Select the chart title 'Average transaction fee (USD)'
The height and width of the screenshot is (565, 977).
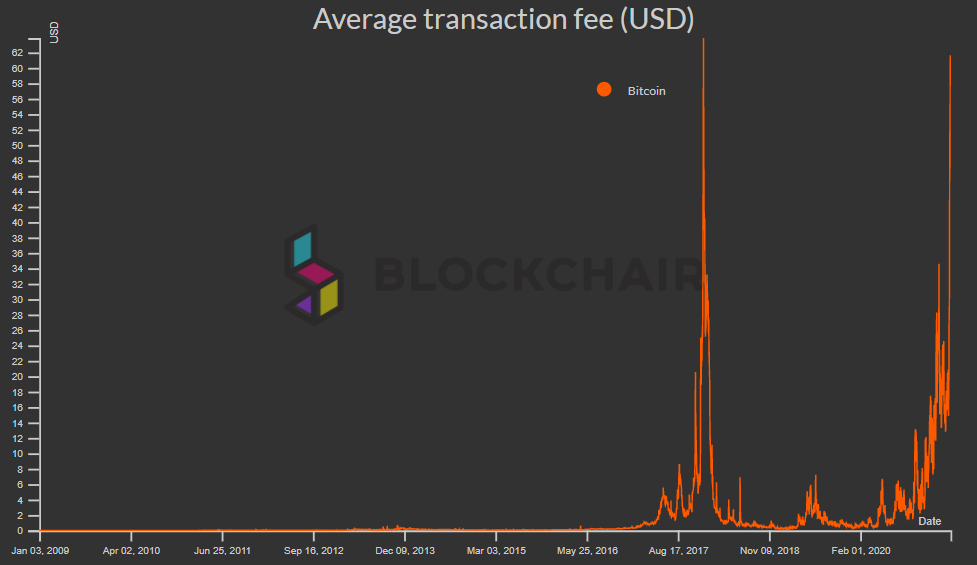coord(503,19)
